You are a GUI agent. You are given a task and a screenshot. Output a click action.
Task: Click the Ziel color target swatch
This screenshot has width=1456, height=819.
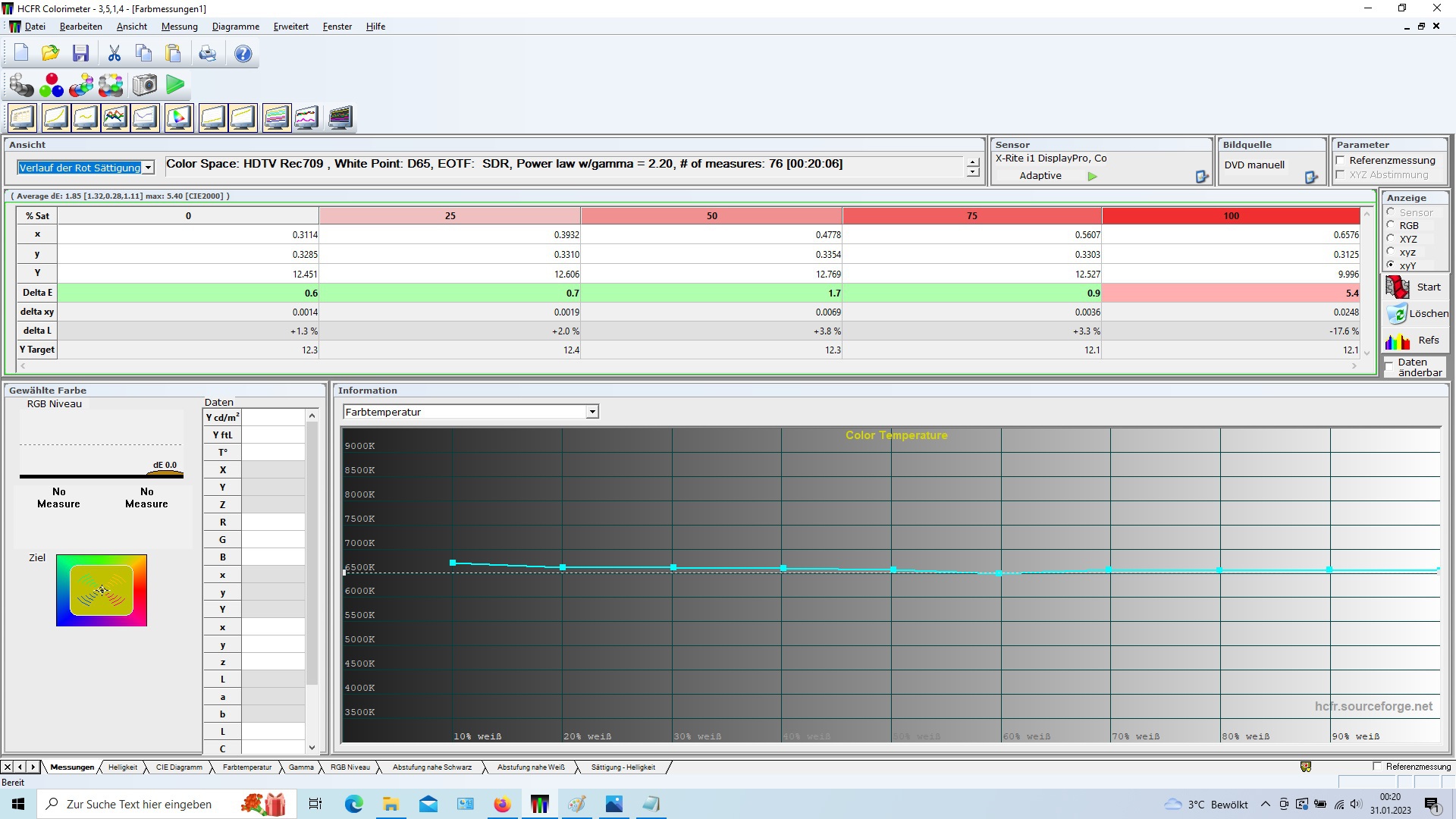click(102, 590)
